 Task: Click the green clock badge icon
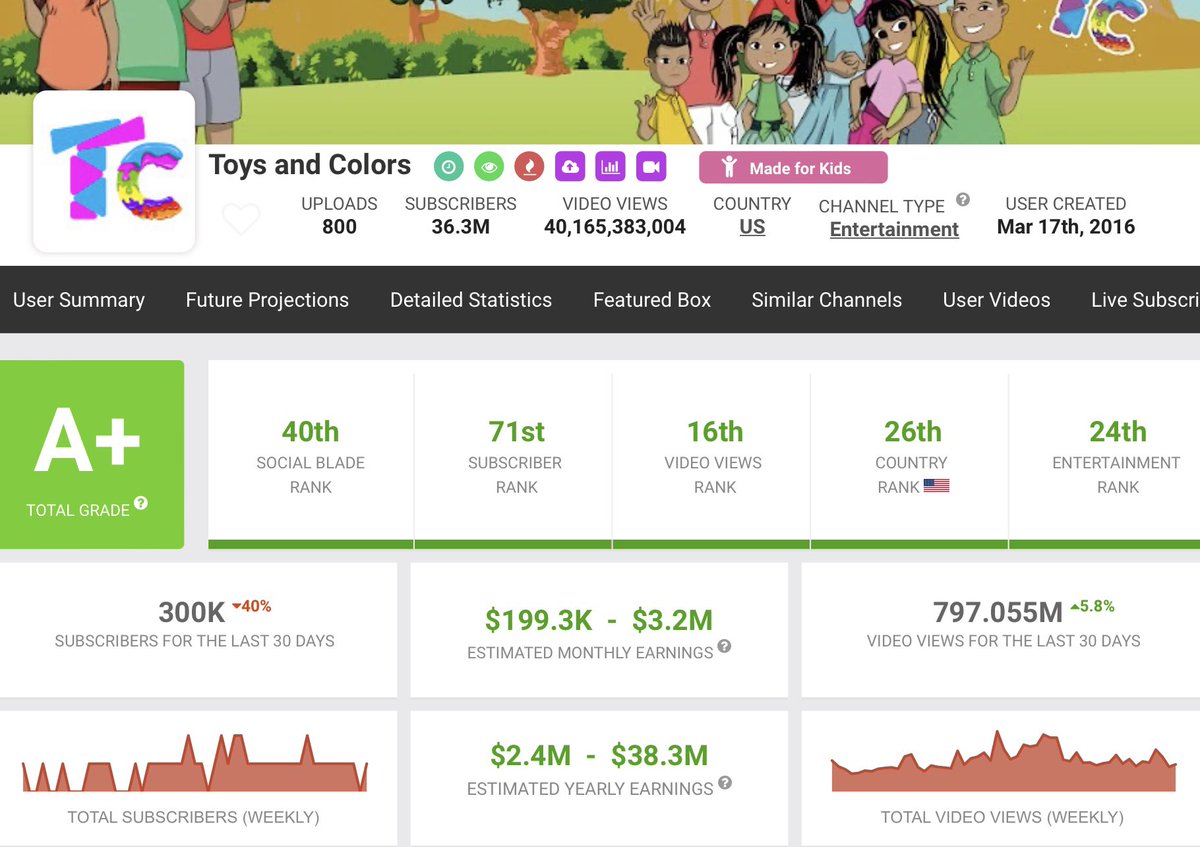(x=449, y=167)
